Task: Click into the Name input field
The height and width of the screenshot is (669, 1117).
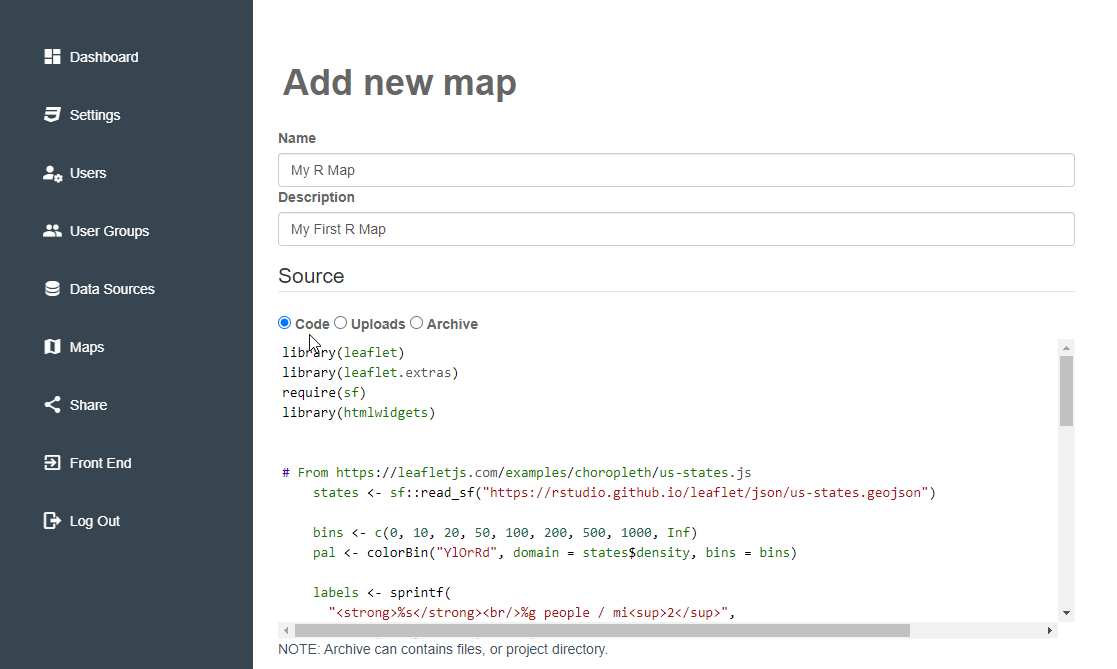Action: point(676,170)
